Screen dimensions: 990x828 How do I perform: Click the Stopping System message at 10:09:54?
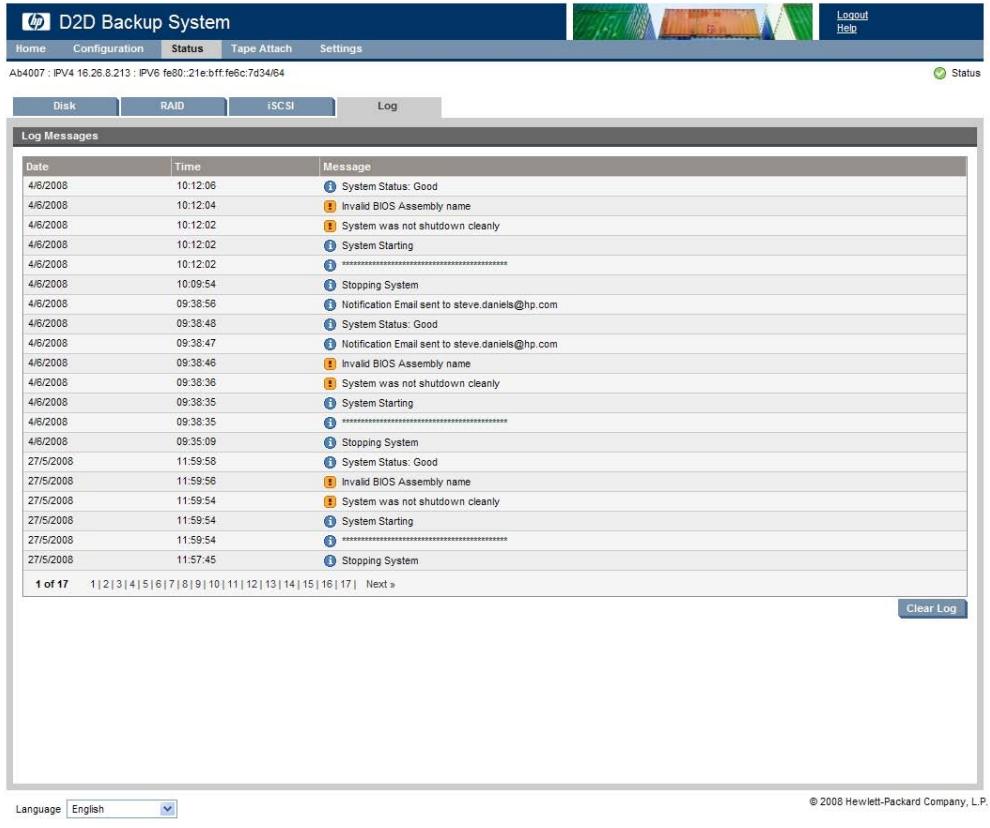[379, 285]
